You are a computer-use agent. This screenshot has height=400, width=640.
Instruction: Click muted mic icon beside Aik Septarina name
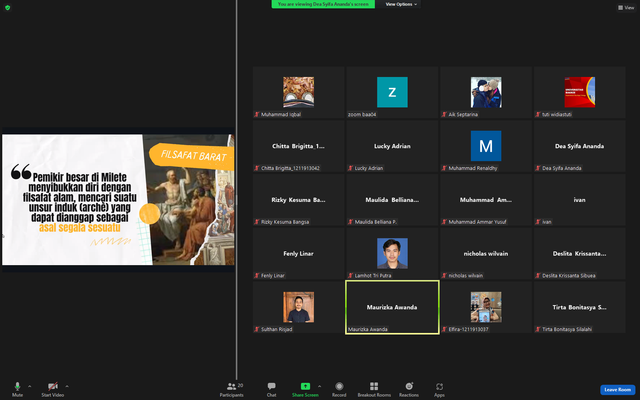tap(444, 115)
